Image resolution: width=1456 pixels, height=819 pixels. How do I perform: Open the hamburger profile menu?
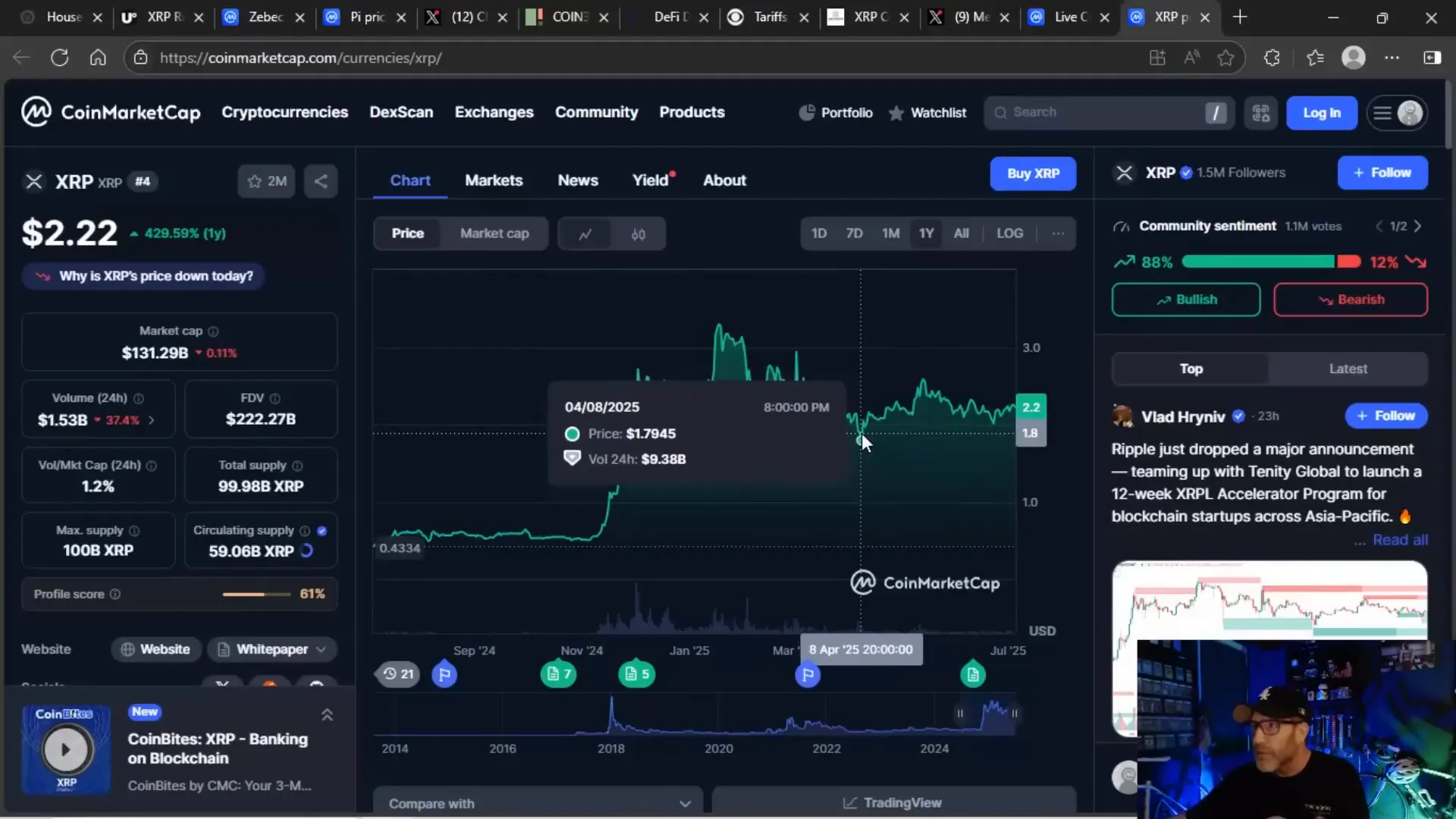[x=1398, y=113]
